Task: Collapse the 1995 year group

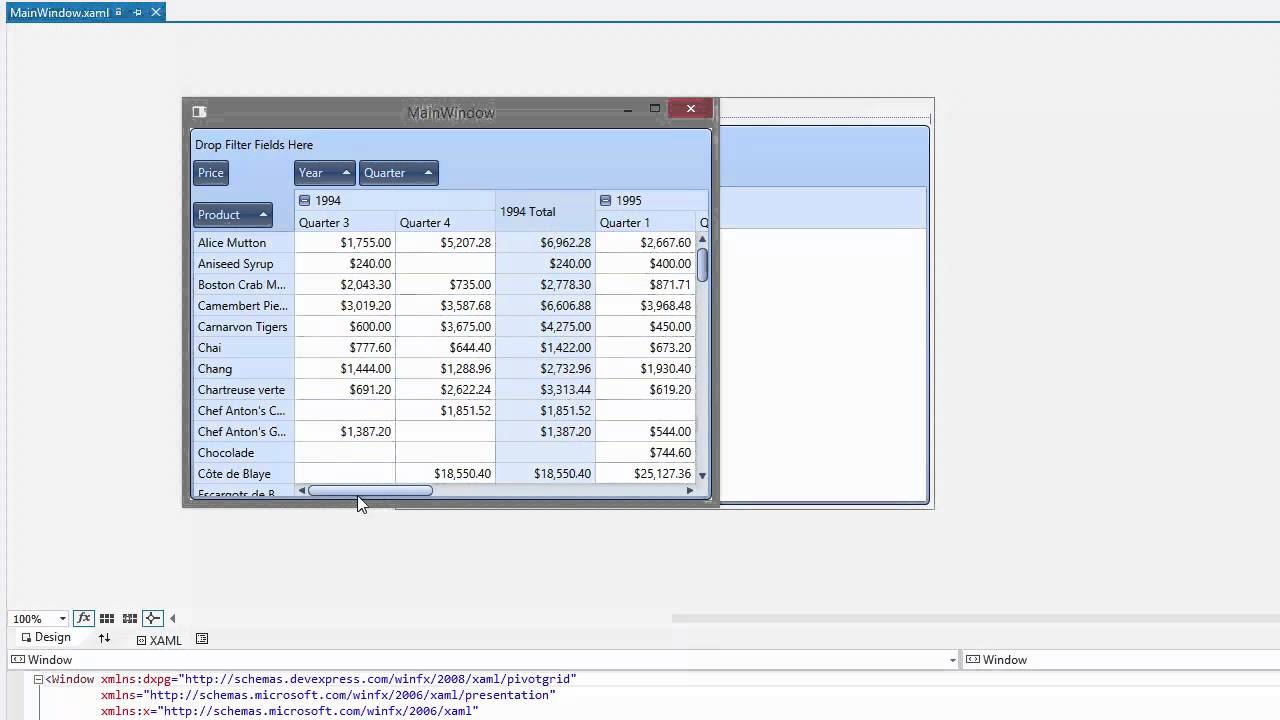Action: click(x=604, y=200)
